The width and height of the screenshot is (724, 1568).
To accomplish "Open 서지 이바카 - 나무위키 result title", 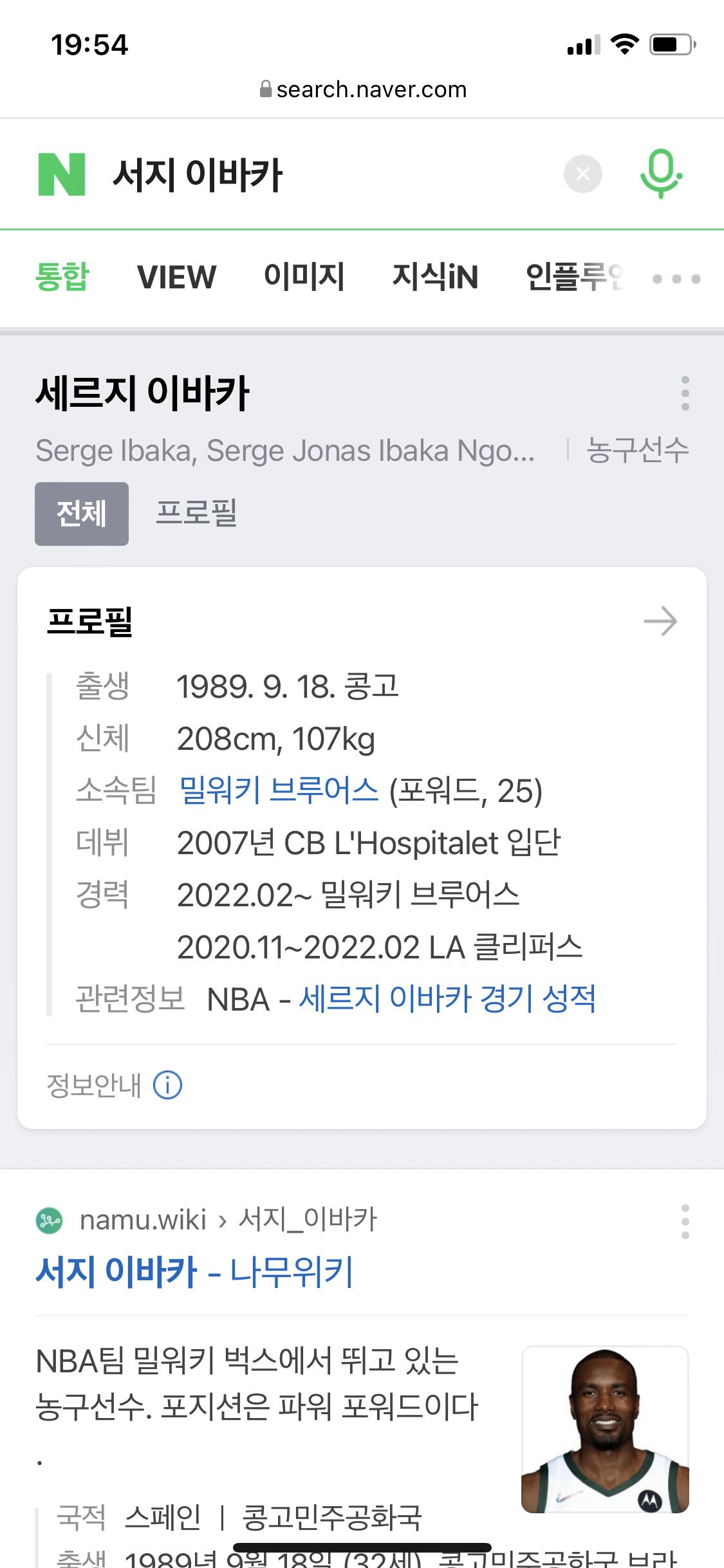I will click(x=194, y=1273).
